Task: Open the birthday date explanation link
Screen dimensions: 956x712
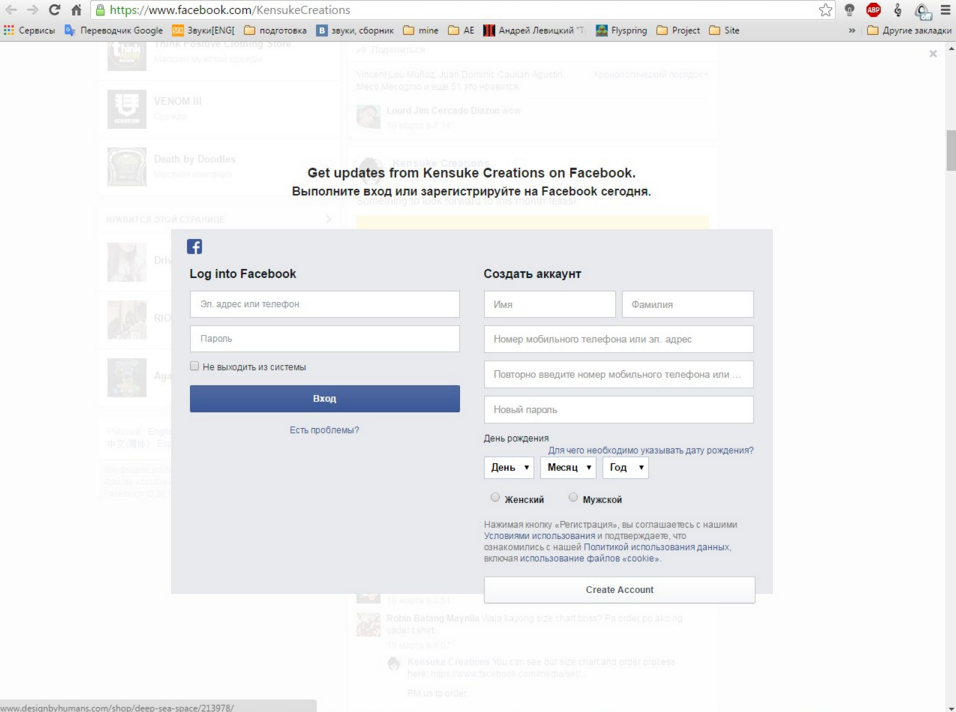Action: pos(651,450)
